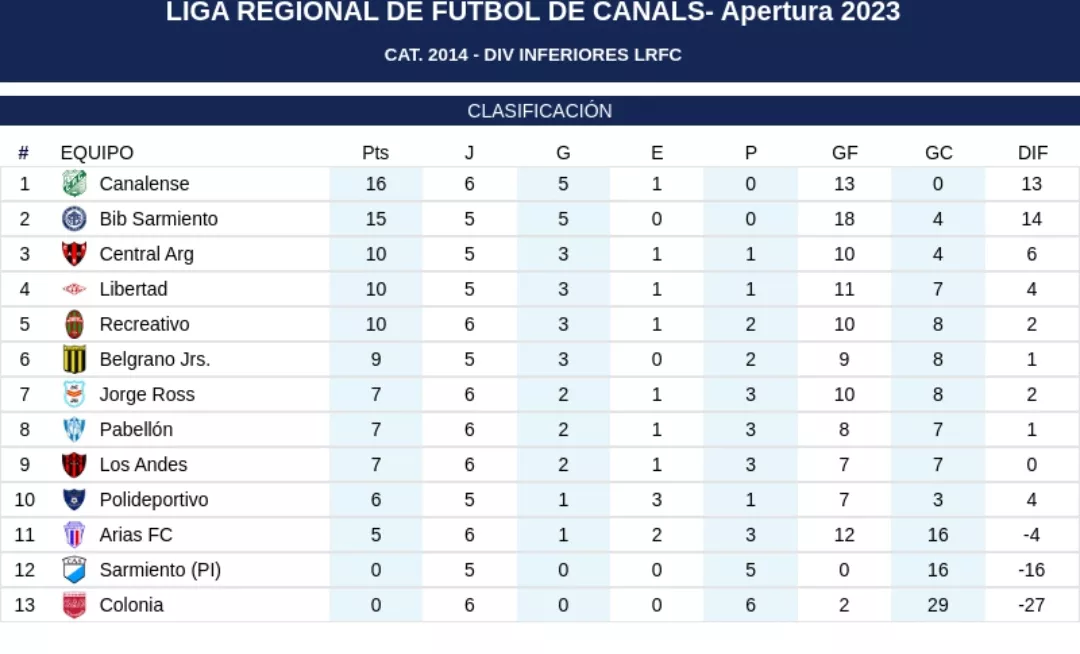Click the DIF column header

(x=1032, y=153)
